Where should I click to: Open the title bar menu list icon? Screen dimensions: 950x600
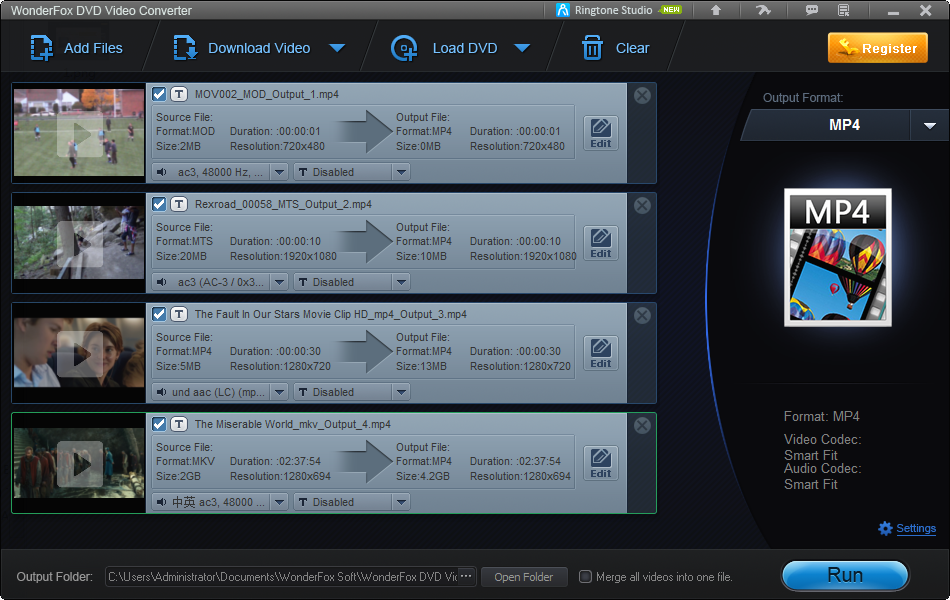pos(843,10)
